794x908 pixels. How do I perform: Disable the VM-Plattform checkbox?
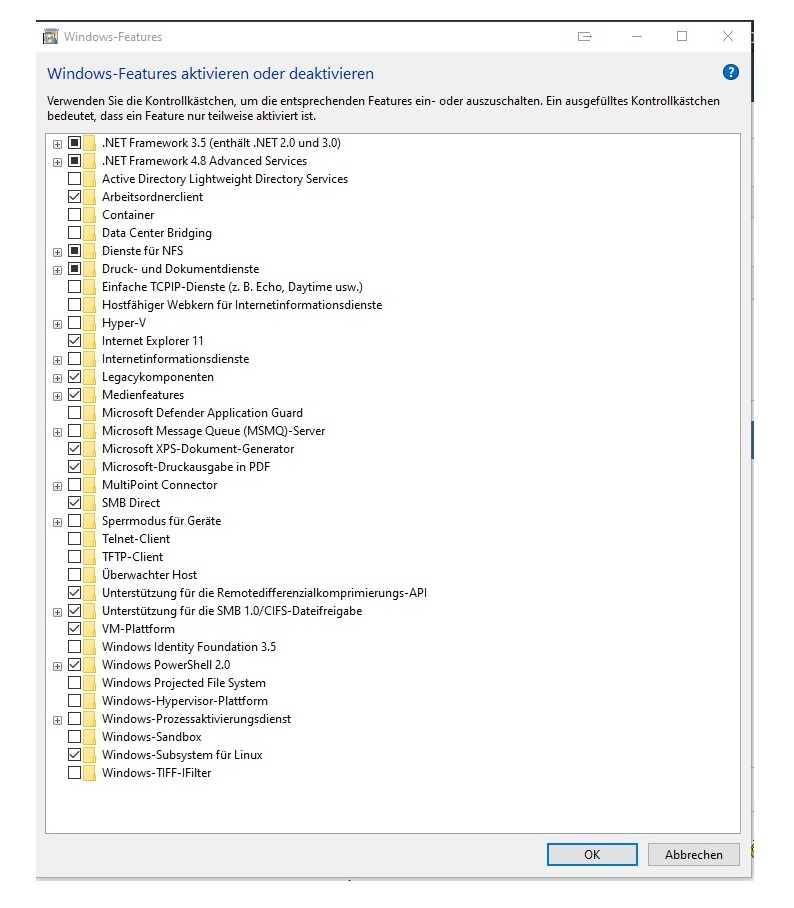74,628
